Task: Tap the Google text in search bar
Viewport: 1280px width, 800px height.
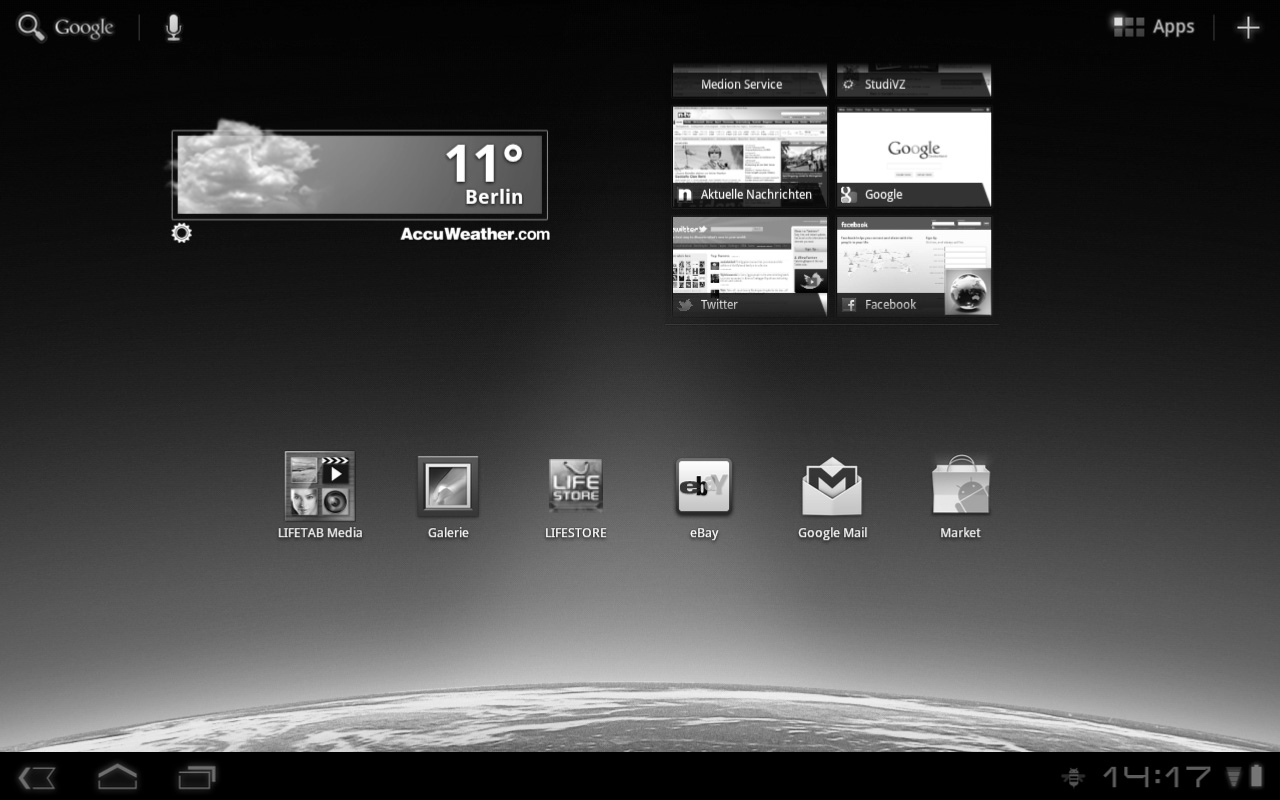Action: (84, 28)
